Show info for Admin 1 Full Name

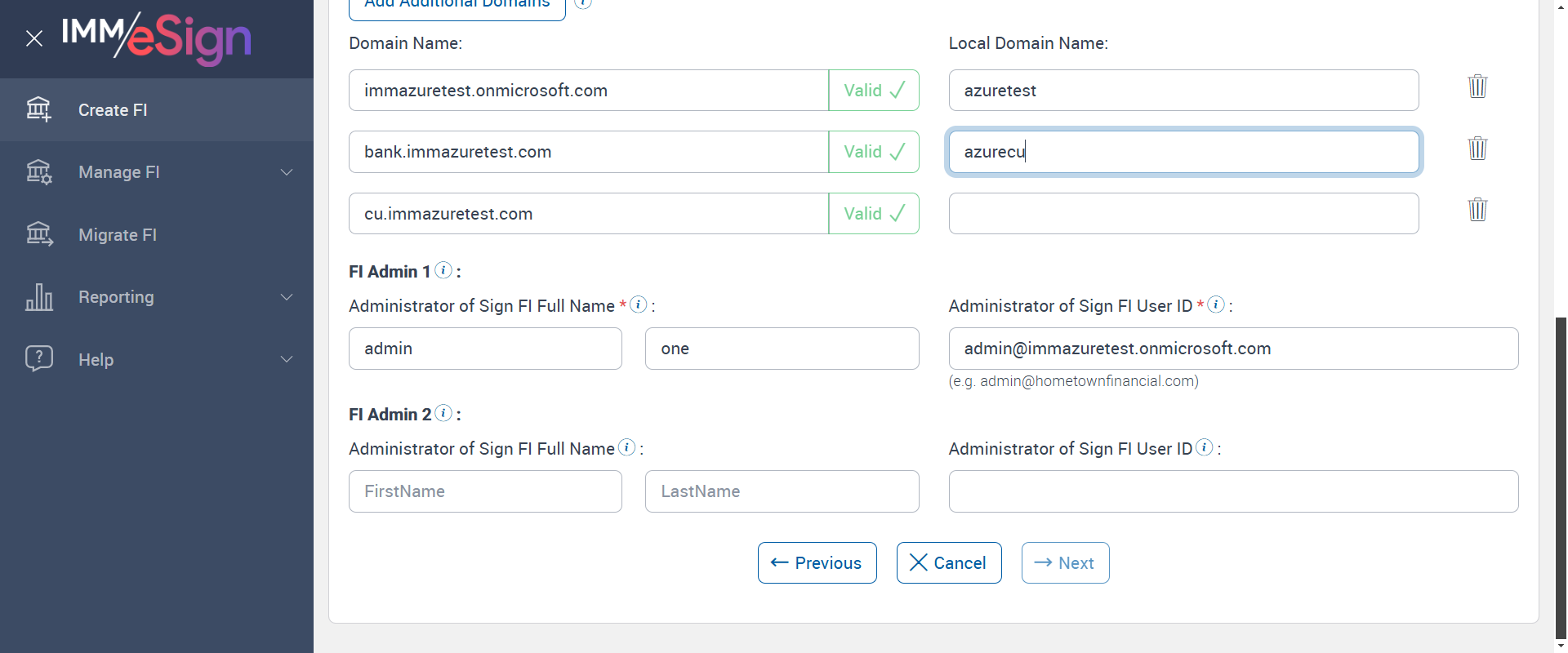(639, 304)
